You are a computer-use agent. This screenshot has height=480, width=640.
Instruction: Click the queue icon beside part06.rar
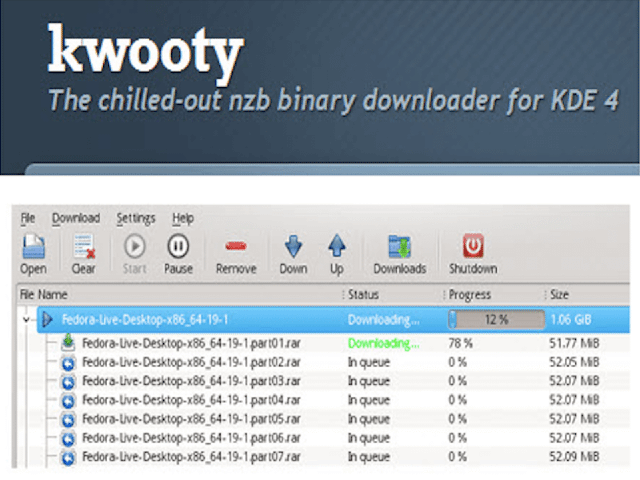click(68, 438)
